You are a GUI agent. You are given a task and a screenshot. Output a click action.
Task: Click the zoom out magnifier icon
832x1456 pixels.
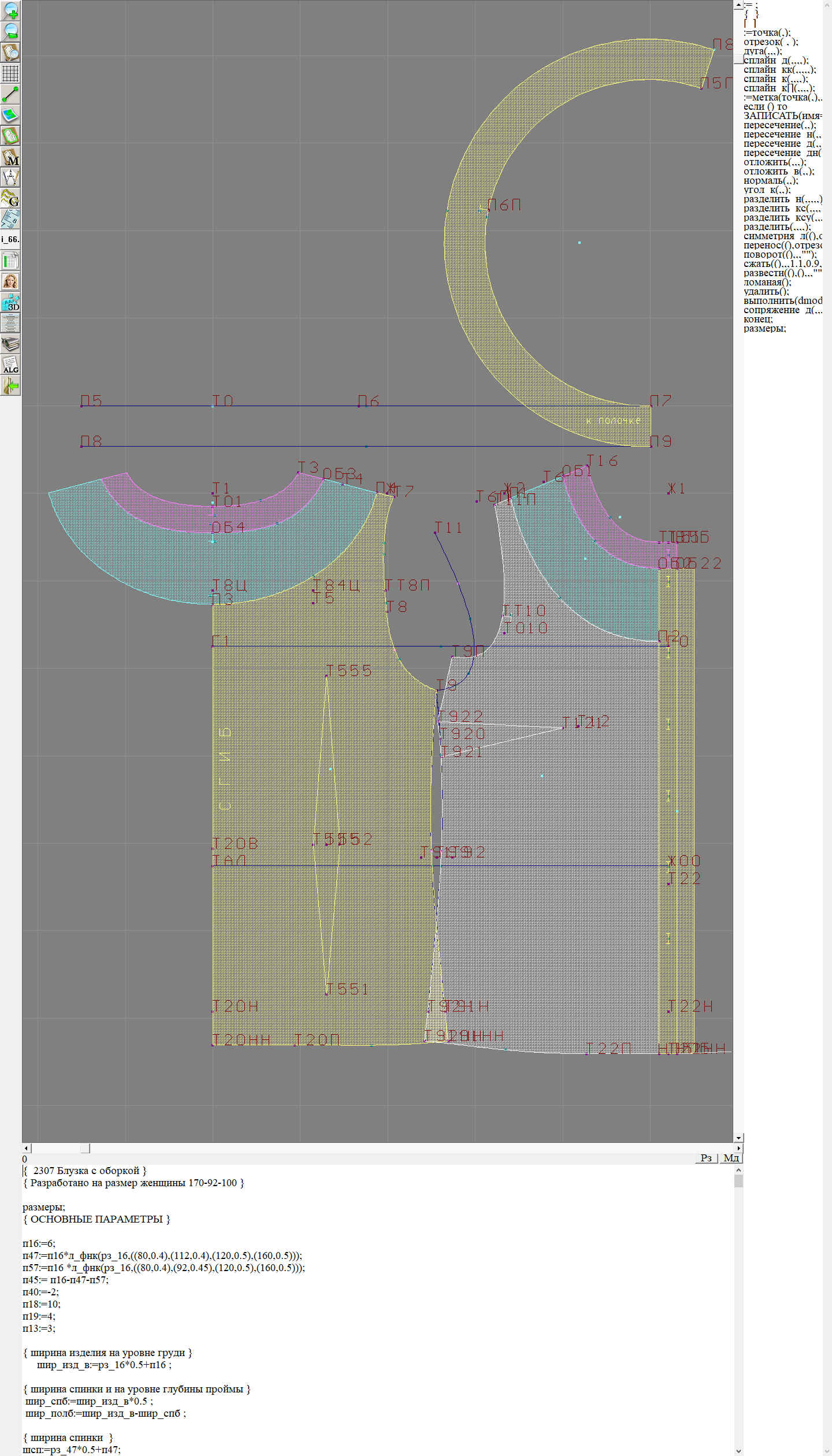tap(10, 31)
